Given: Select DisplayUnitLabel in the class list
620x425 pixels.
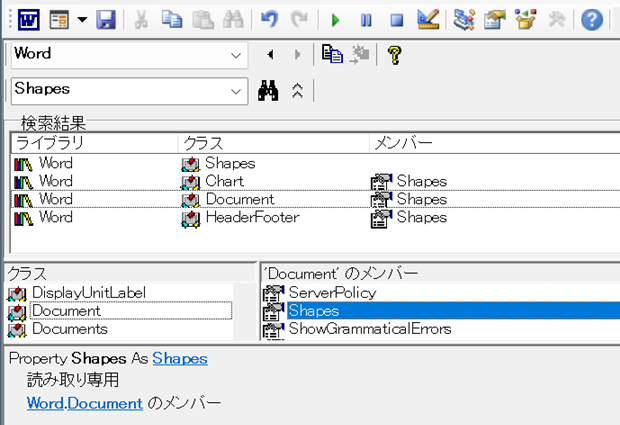Looking at the screenshot, I should (89, 293).
